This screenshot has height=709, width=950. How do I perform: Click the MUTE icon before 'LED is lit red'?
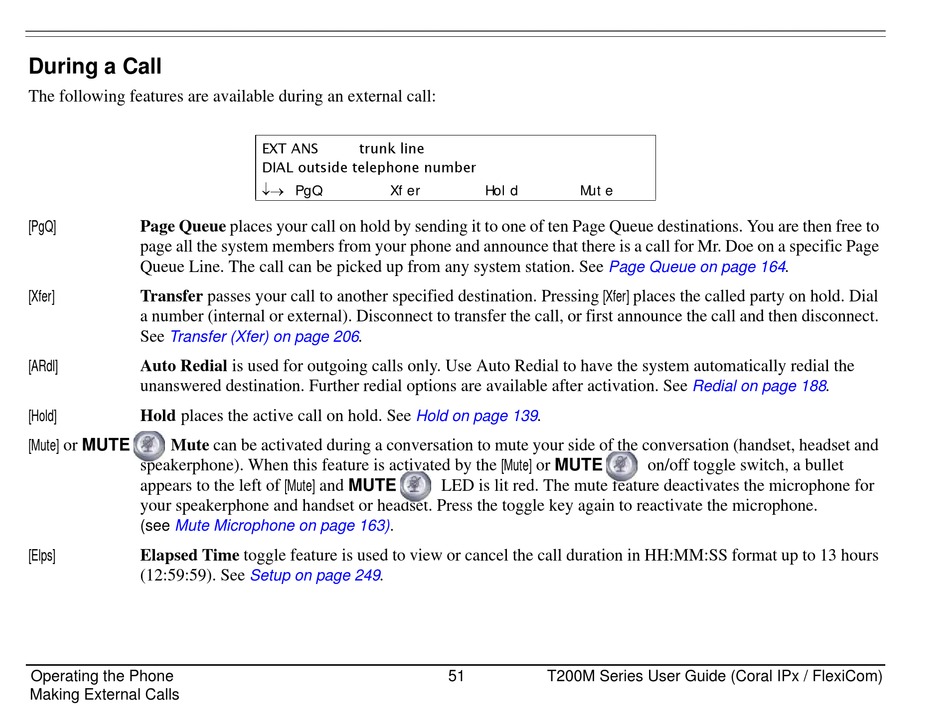[415, 485]
